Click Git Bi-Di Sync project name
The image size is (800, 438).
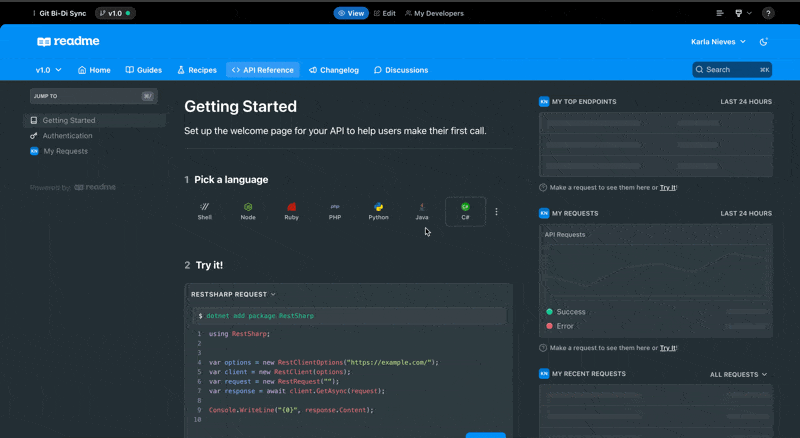63,13
